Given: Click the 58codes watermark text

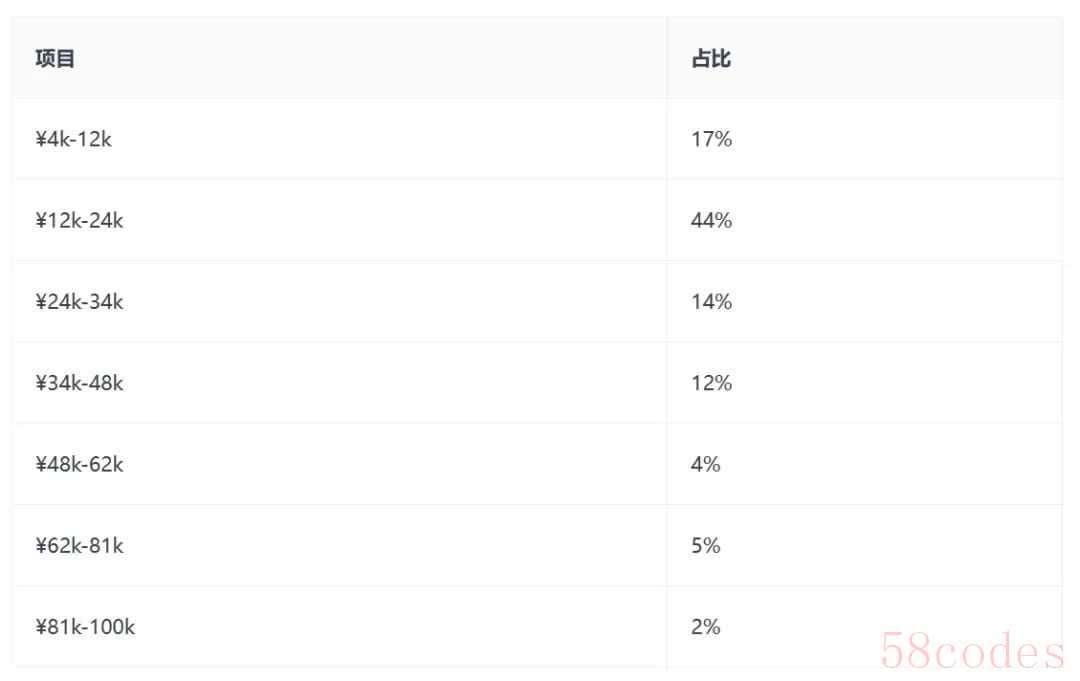Looking at the screenshot, I should 972,652.
